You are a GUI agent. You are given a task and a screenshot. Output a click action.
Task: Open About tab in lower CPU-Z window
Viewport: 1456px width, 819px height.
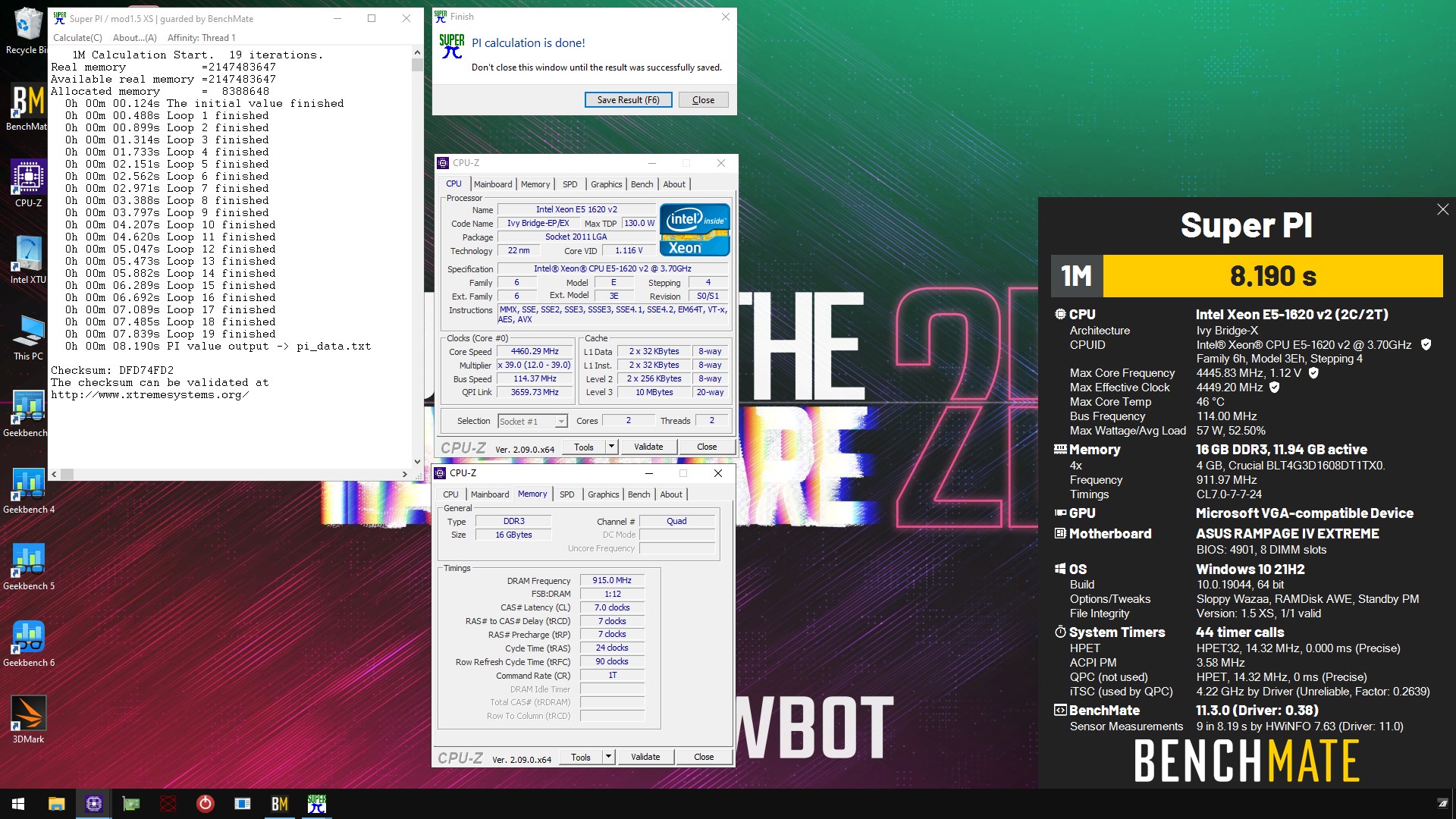coord(670,494)
